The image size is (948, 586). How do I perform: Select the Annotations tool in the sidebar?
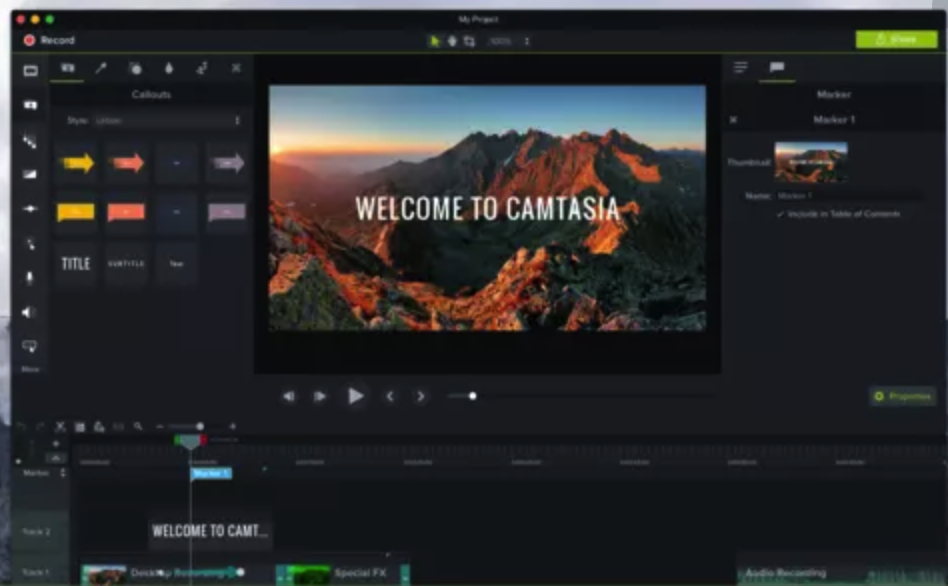click(x=30, y=105)
